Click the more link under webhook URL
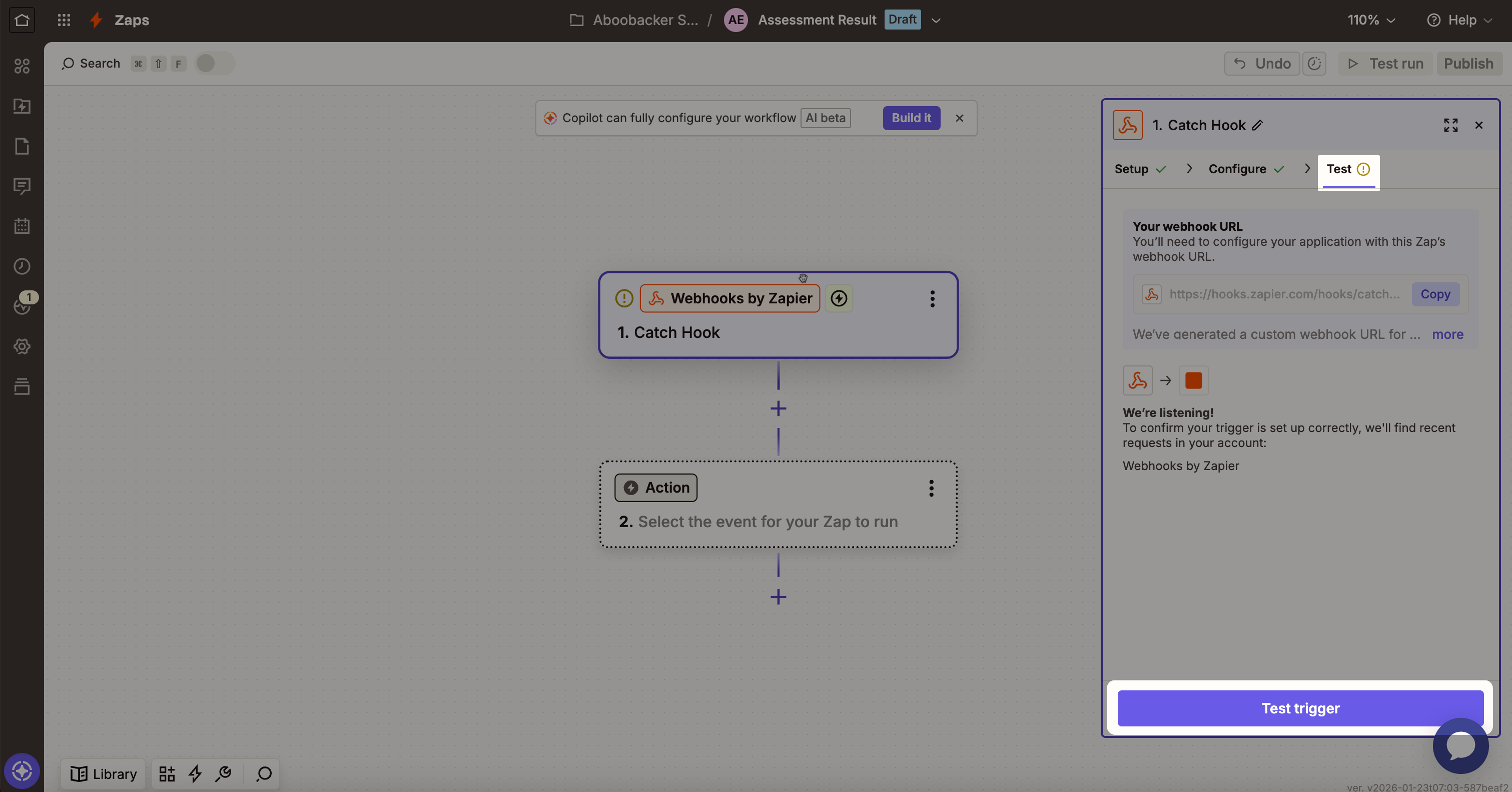Image resolution: width=1512 pixels, height=792 pixels. click(x=1447, y=334)
